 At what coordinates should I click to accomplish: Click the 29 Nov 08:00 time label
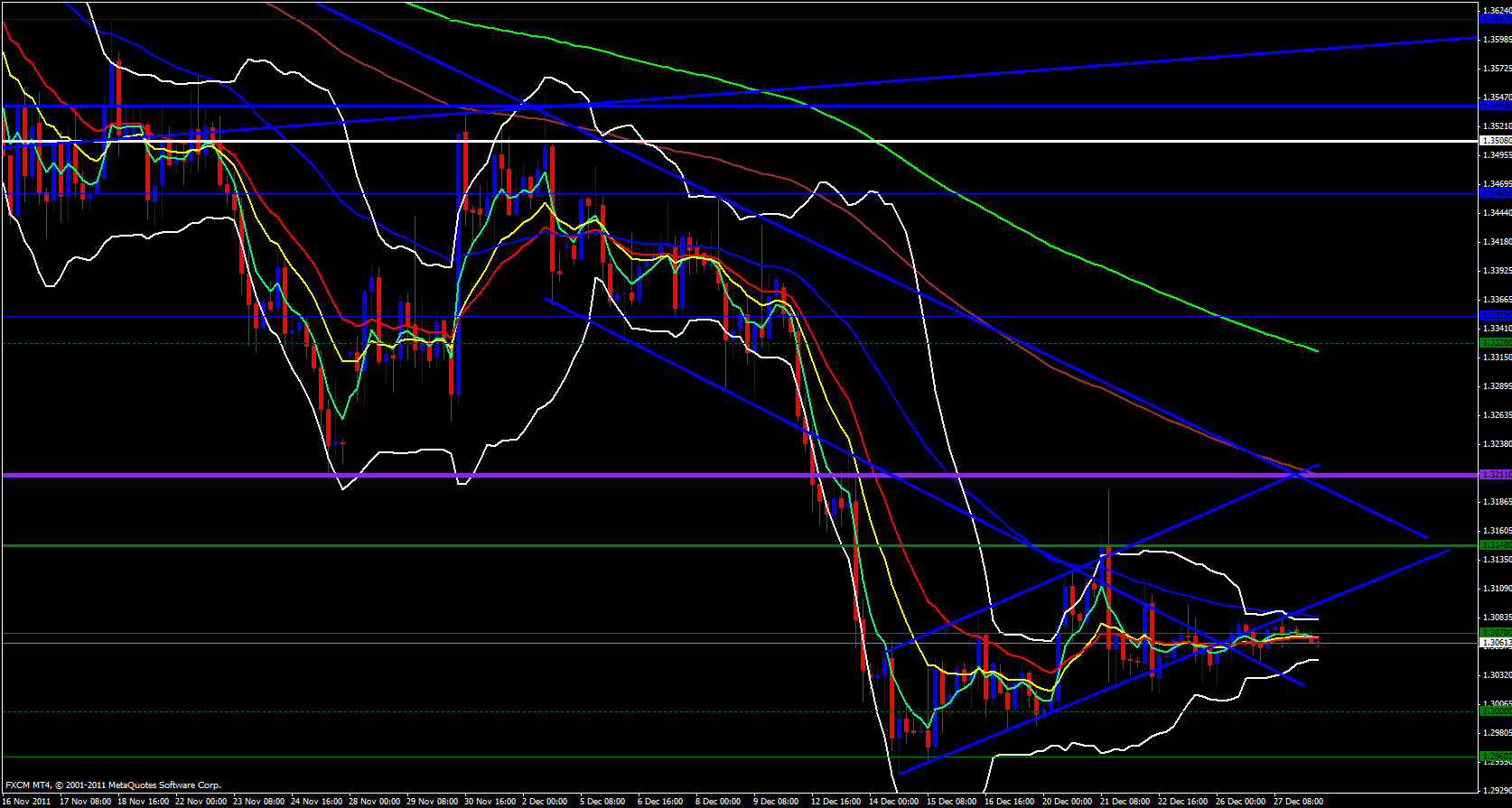click(432, 802)
